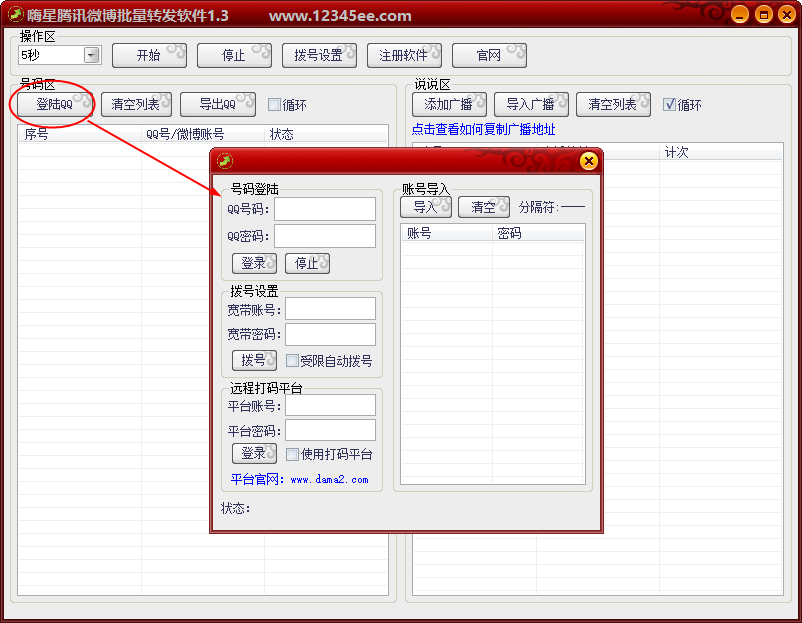Click the 导入 button in 账号导入
802x623 pixels.
pyautogui.click(x=426, y=207)
